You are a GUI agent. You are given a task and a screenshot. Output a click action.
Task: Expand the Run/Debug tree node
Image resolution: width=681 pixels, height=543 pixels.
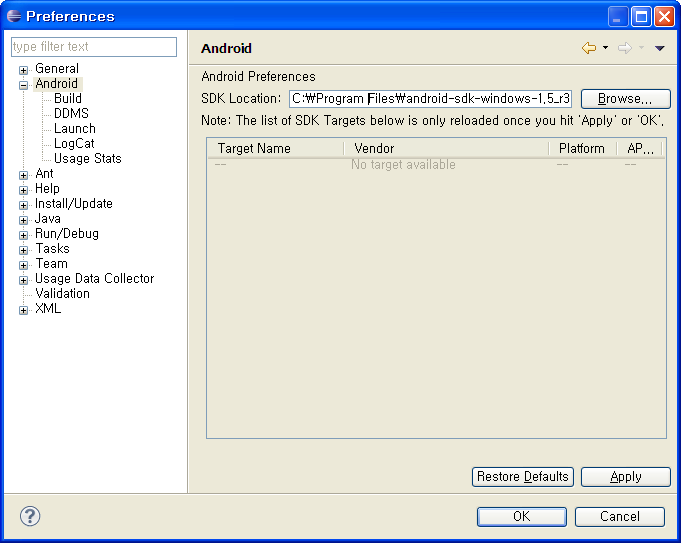pos(23,235)
